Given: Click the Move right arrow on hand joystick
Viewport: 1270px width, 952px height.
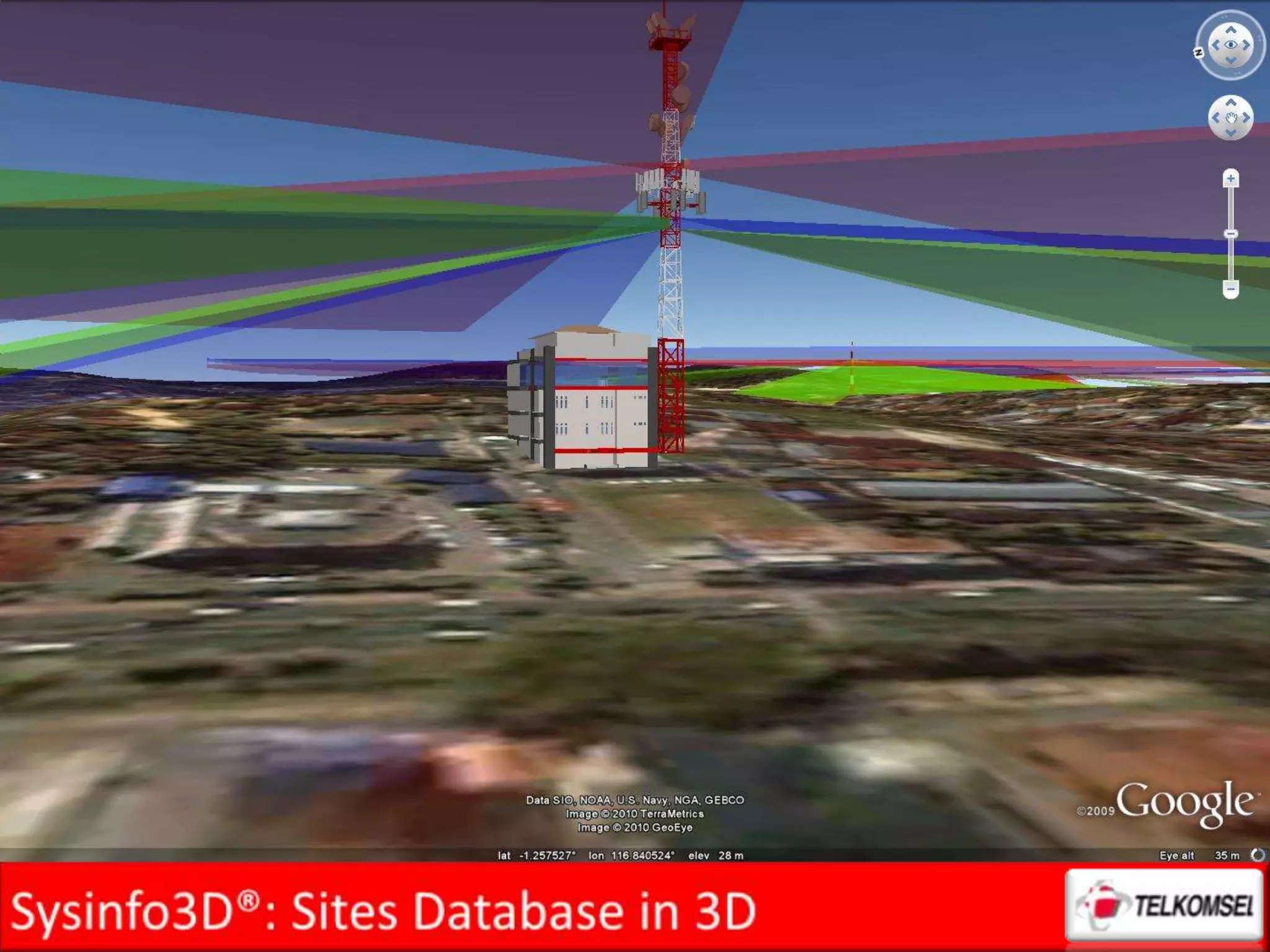Looking at the screenshot, I should [1246, 118].
